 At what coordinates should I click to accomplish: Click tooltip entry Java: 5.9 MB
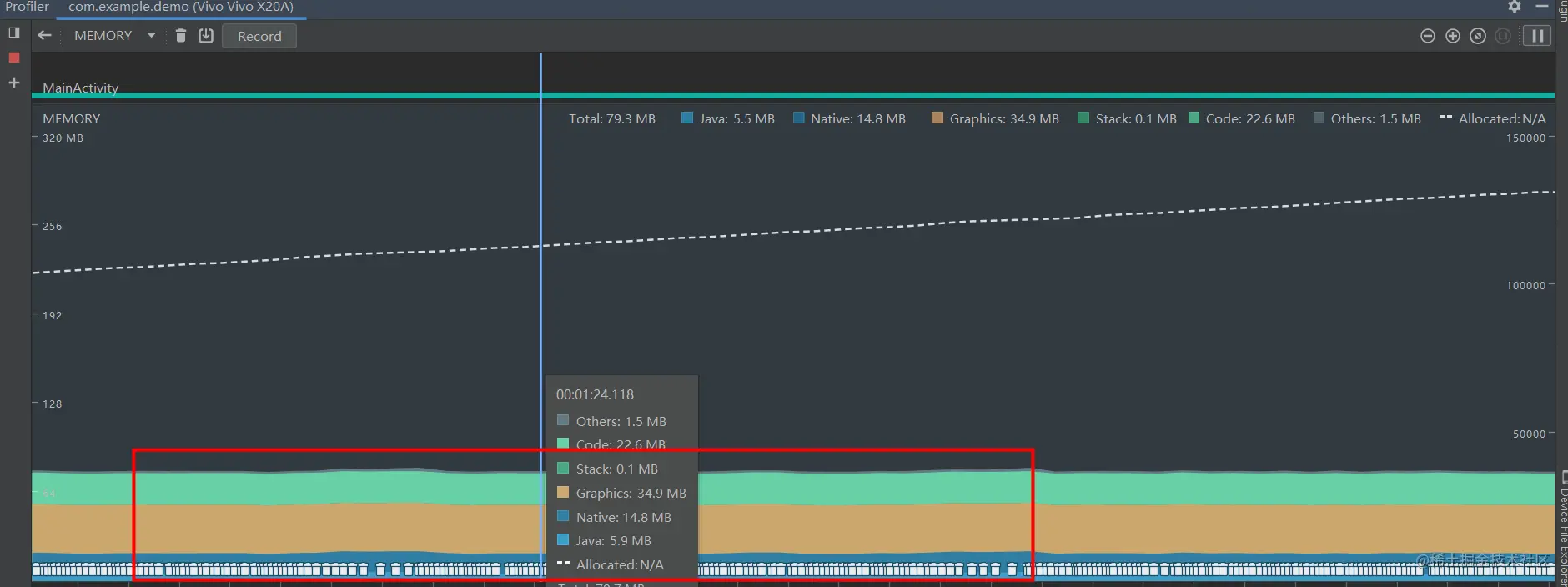coord(604,540)
